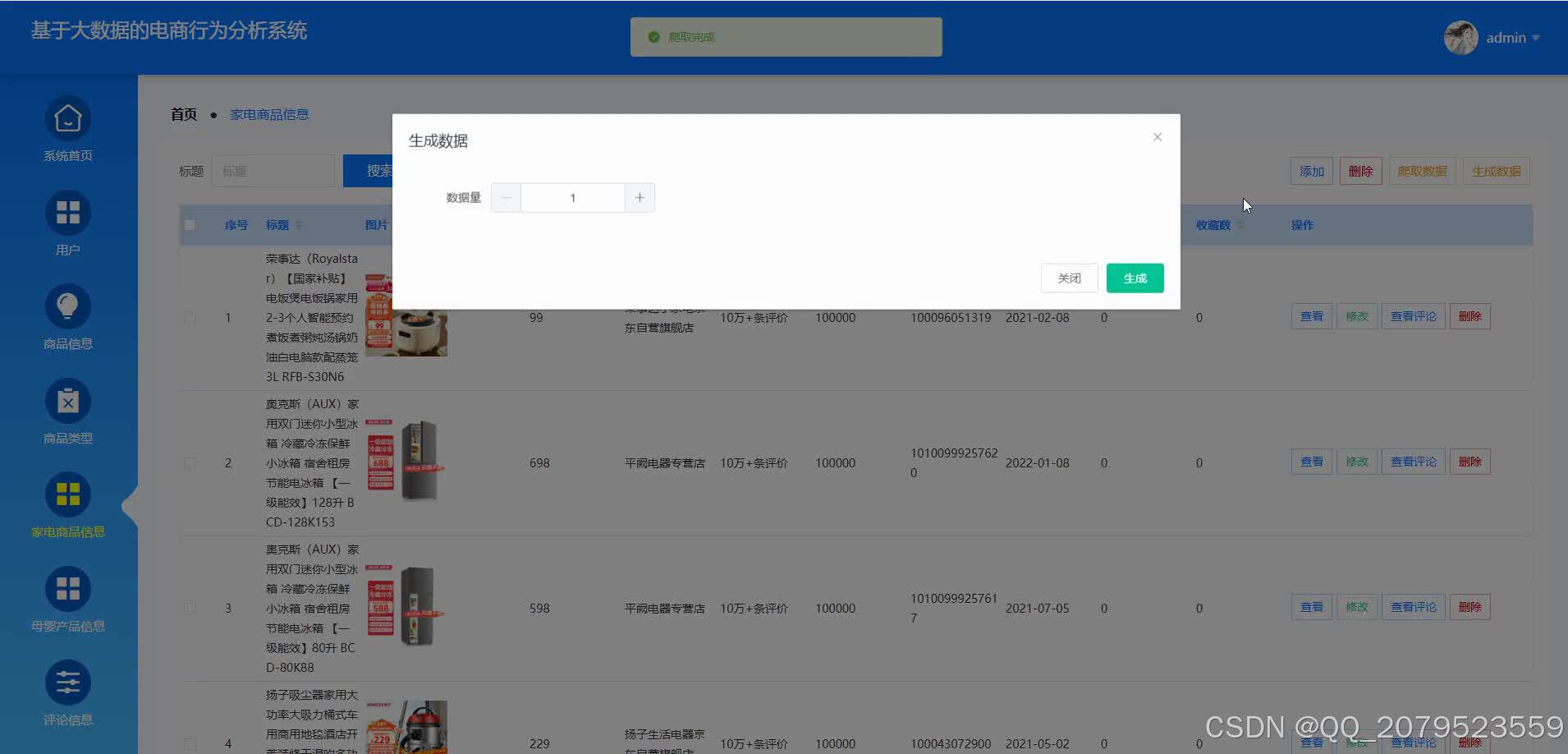Click the system title 基于大数据的电商行为分析系统

tap(169, 30)
